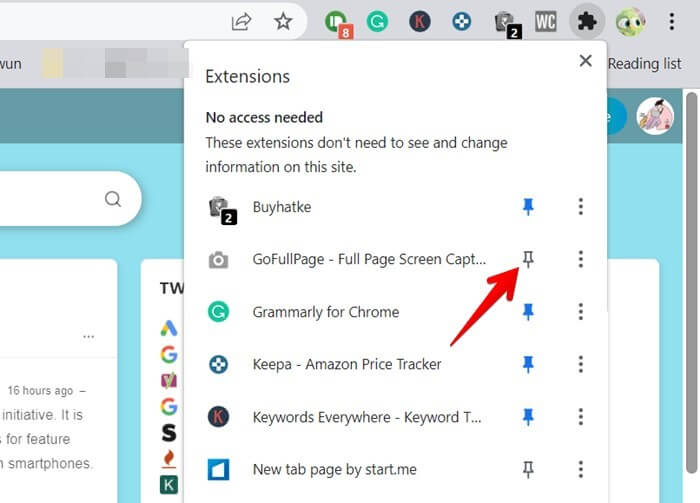Unpin Grammarly for Chrome
This screenshot has width=700, height=503.
[528, 312]
